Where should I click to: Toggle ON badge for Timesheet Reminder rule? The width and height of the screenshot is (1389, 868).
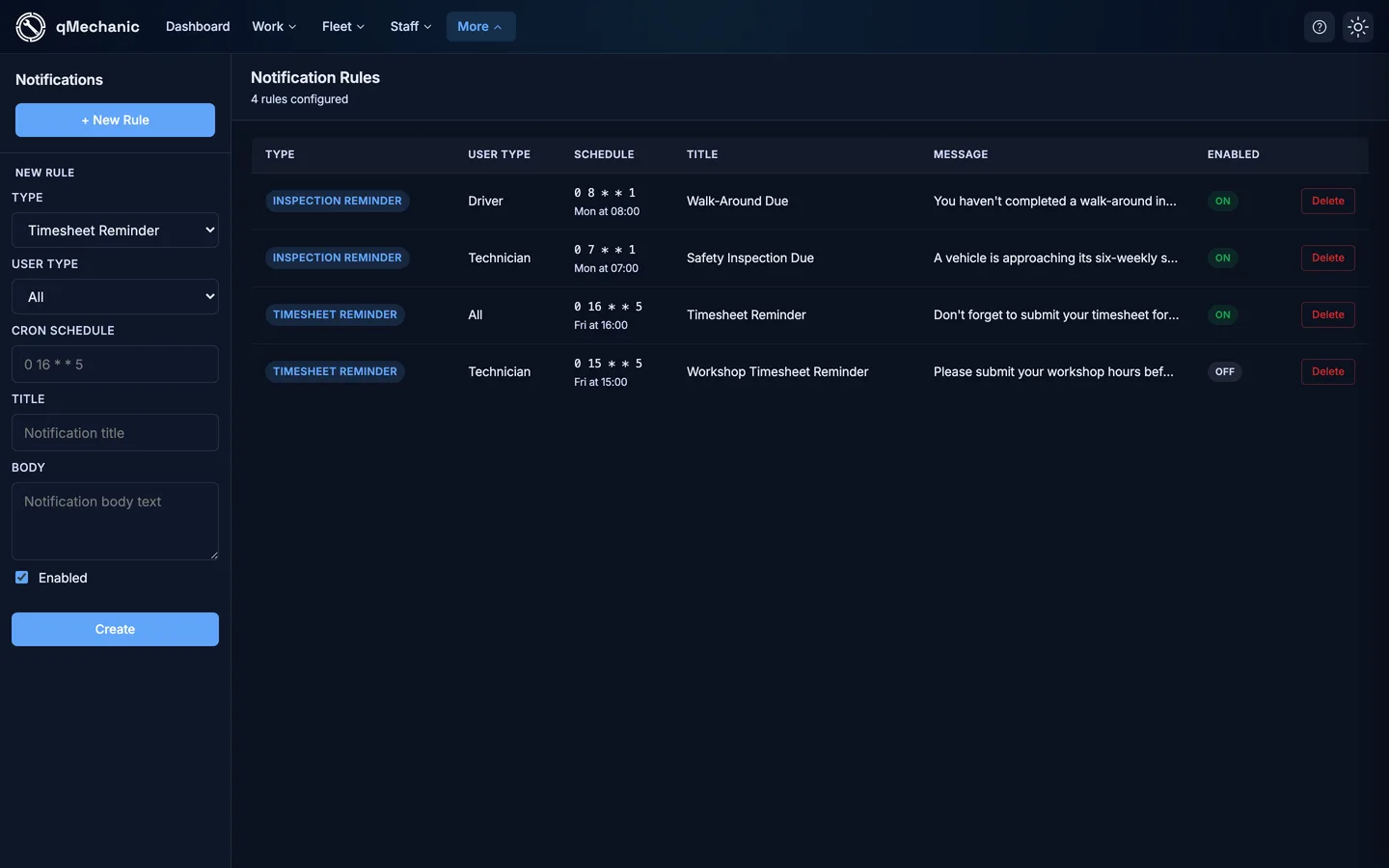point(1222,315)
